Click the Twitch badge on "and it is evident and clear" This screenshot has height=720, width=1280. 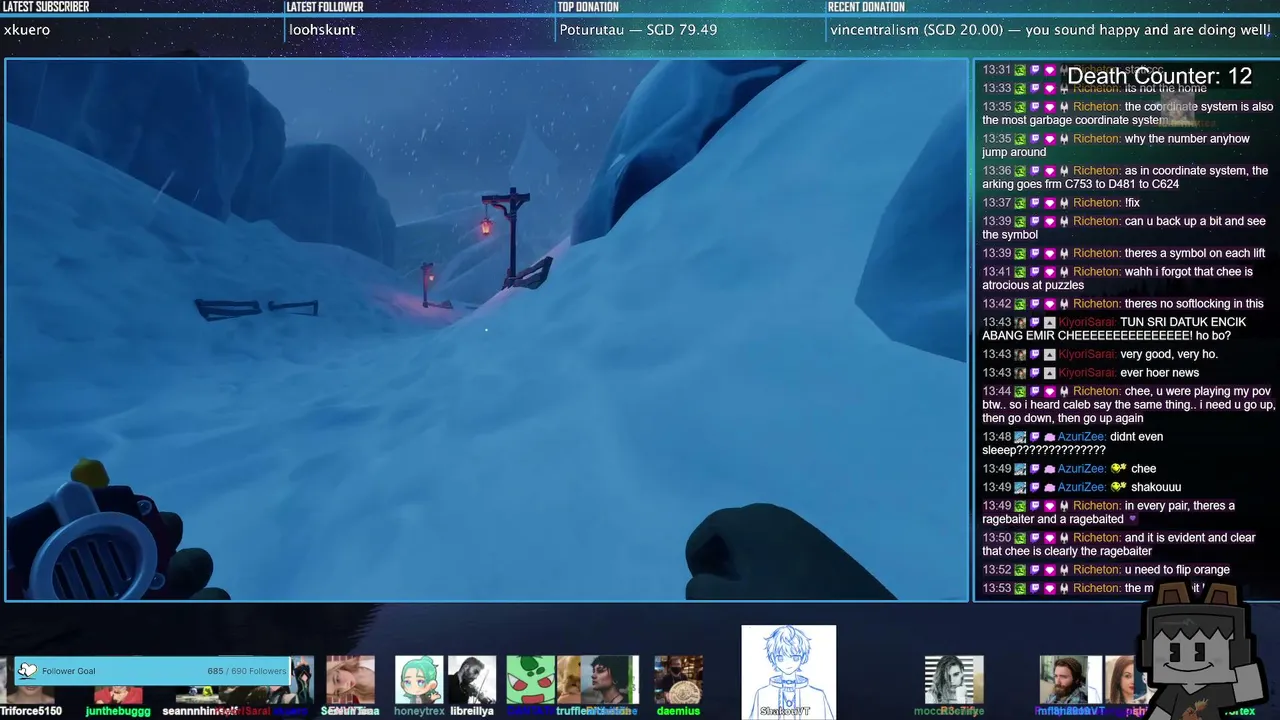pos(1035,538)
